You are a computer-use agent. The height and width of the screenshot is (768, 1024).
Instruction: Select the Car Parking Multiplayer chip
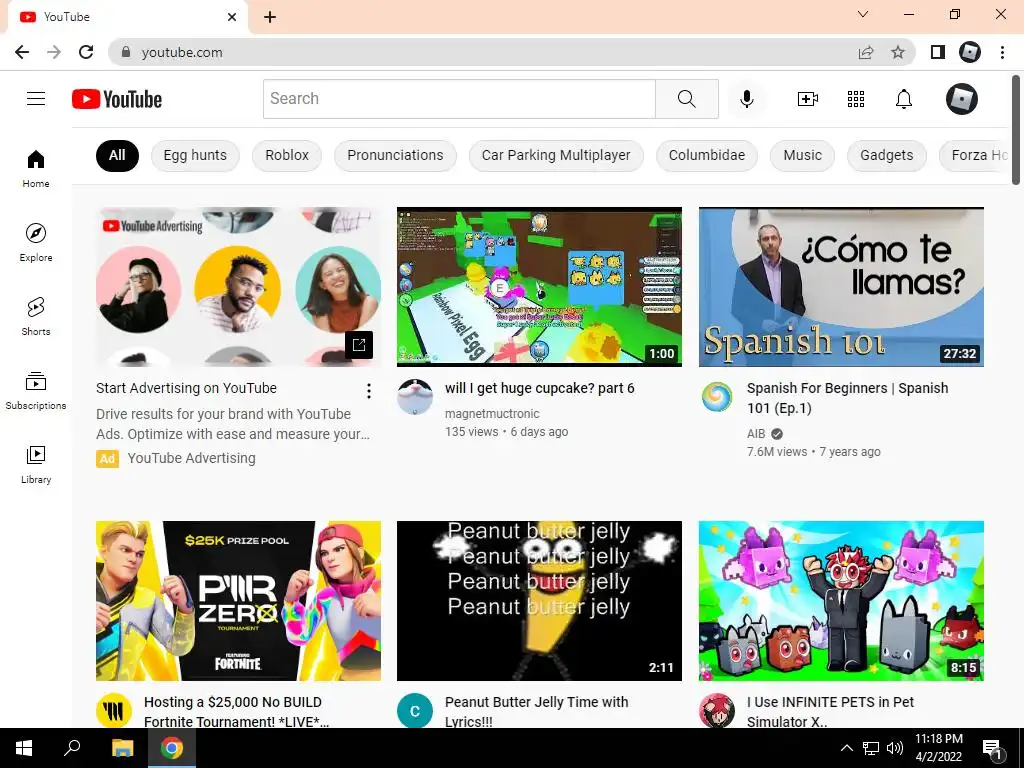click(x=556, y=155)
